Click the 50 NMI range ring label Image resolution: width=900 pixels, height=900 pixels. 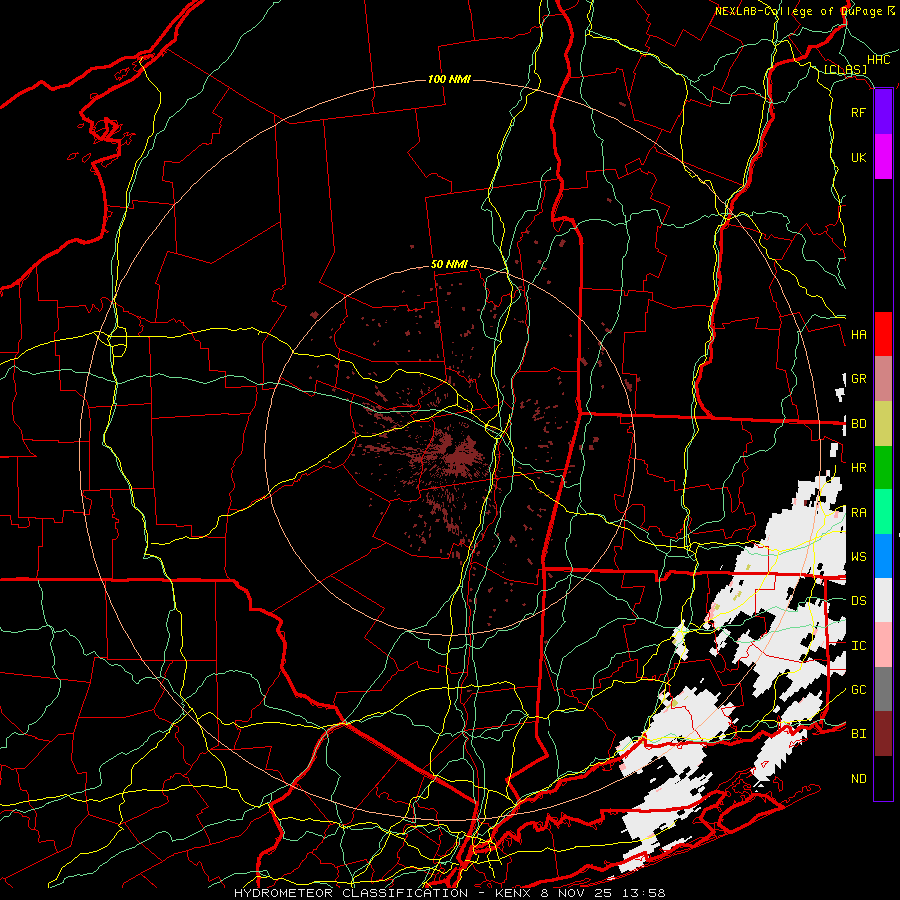449,264
